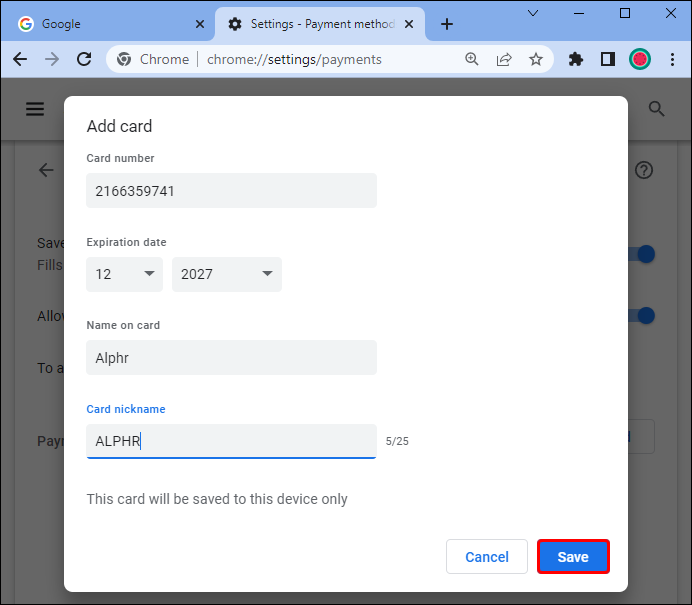692x605 pixels.
Task: Cancel adding the card
Action: tap(487, 556)
